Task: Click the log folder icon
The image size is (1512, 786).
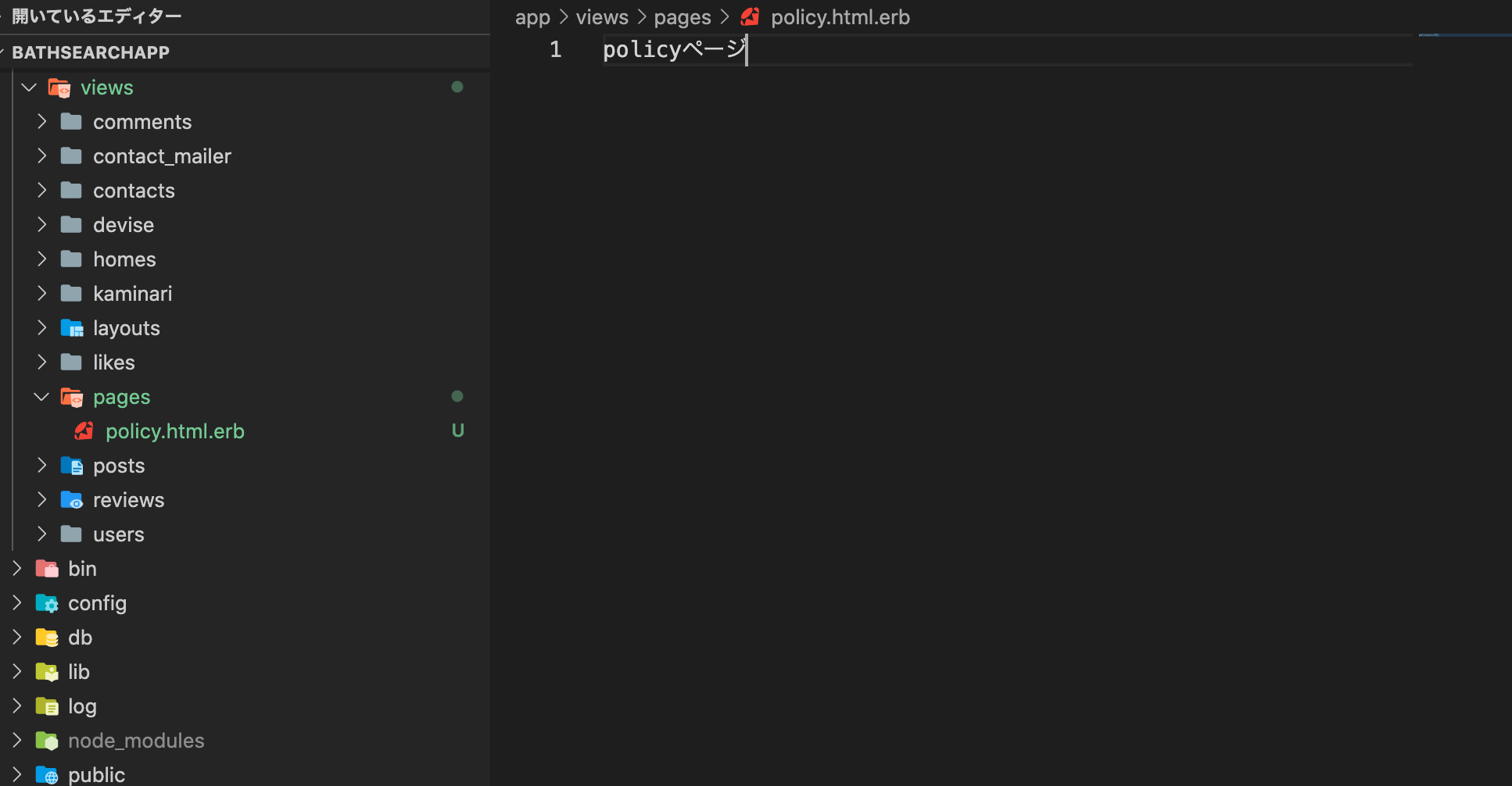Action: click(47, 706)
